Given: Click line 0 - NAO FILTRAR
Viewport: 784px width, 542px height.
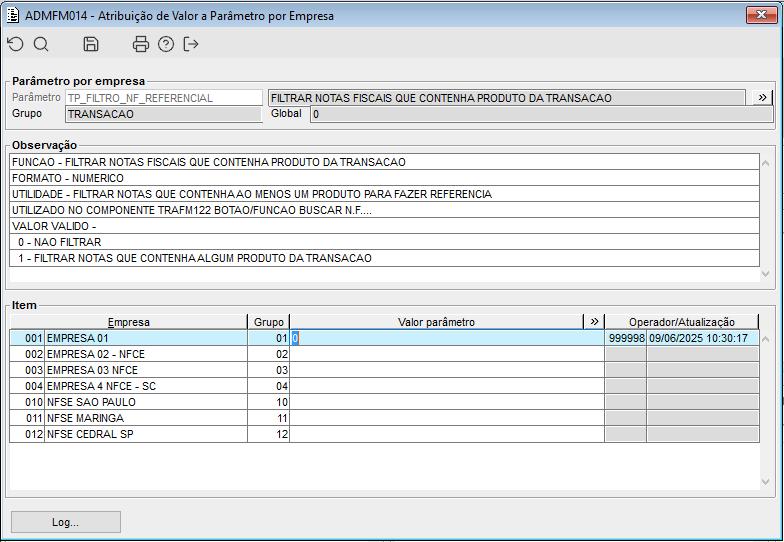Looking at the screenshot, I should click(384, 242).
